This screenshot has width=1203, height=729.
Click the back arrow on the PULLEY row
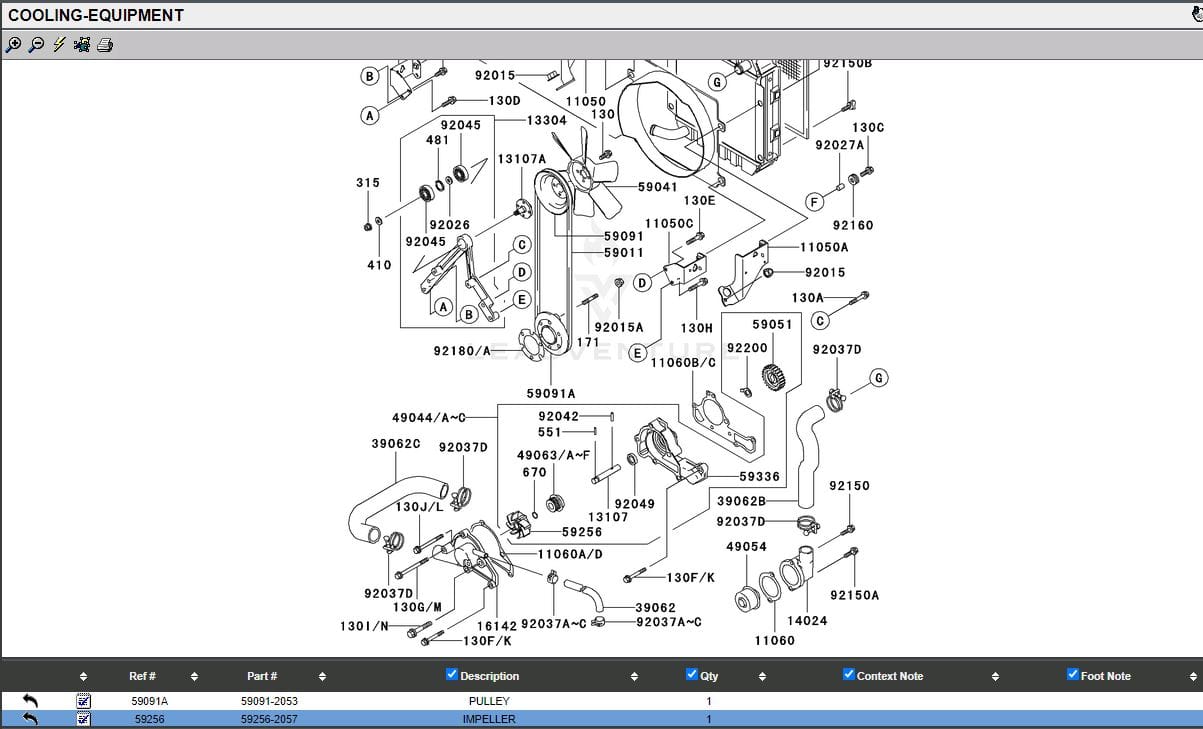click(30, 701)
